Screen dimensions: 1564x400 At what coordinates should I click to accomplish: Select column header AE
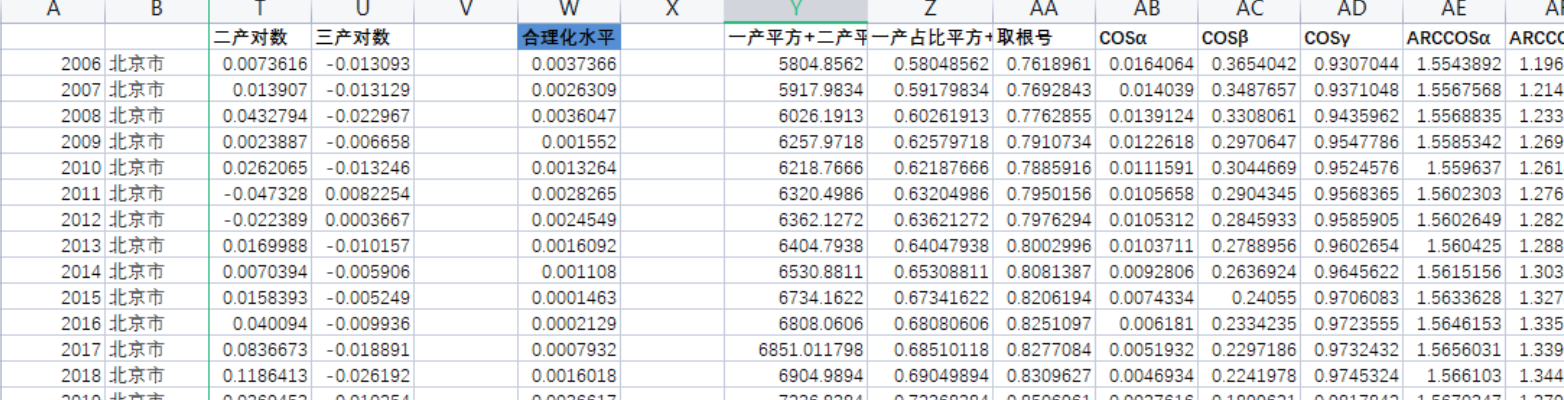pyautogui.click(x=1455, y=11)
